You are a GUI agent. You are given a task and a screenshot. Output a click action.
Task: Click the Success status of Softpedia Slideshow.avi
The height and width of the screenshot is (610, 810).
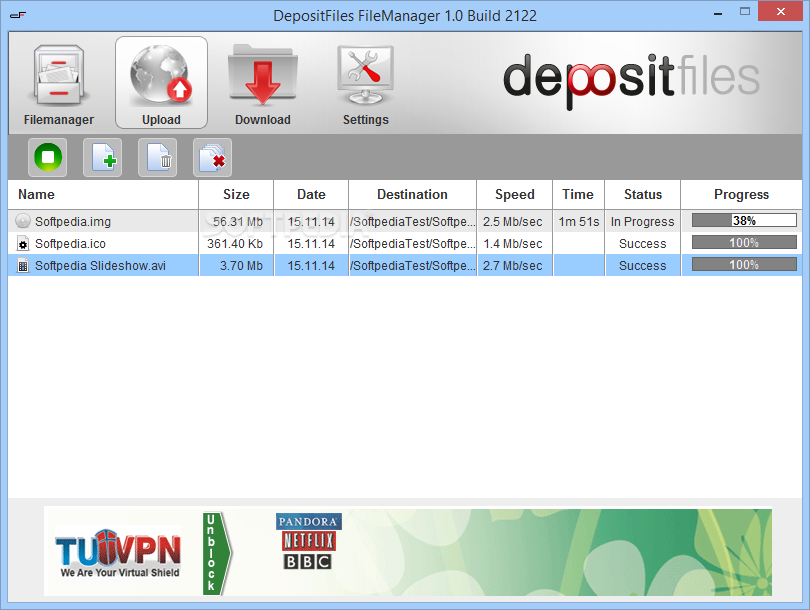(643, 266)
